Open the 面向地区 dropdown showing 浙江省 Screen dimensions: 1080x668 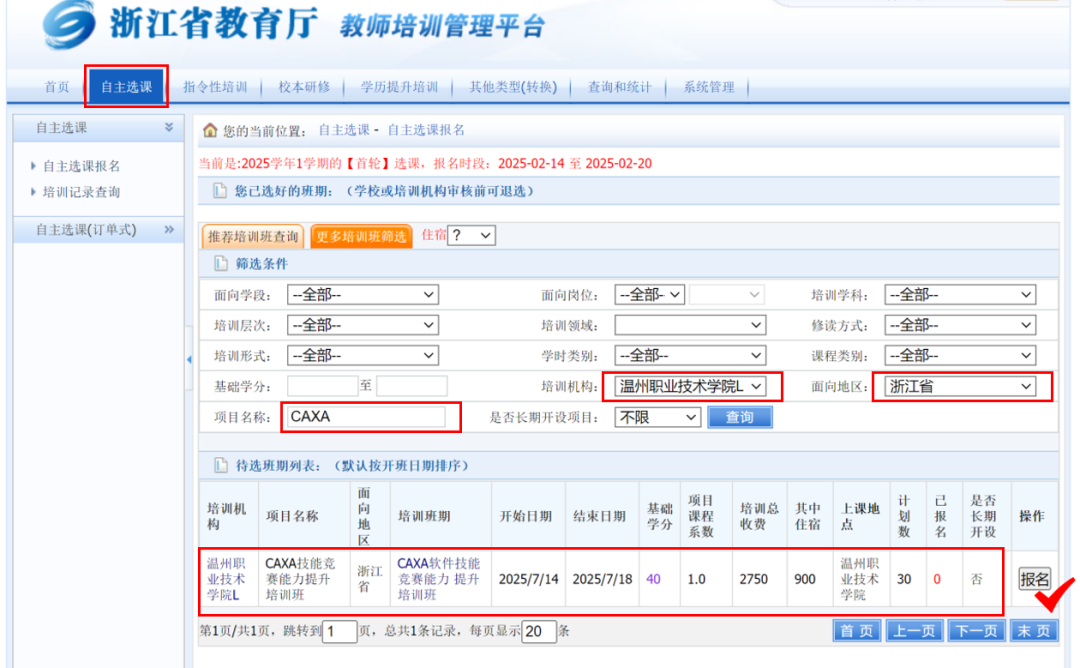coord(960,386)
